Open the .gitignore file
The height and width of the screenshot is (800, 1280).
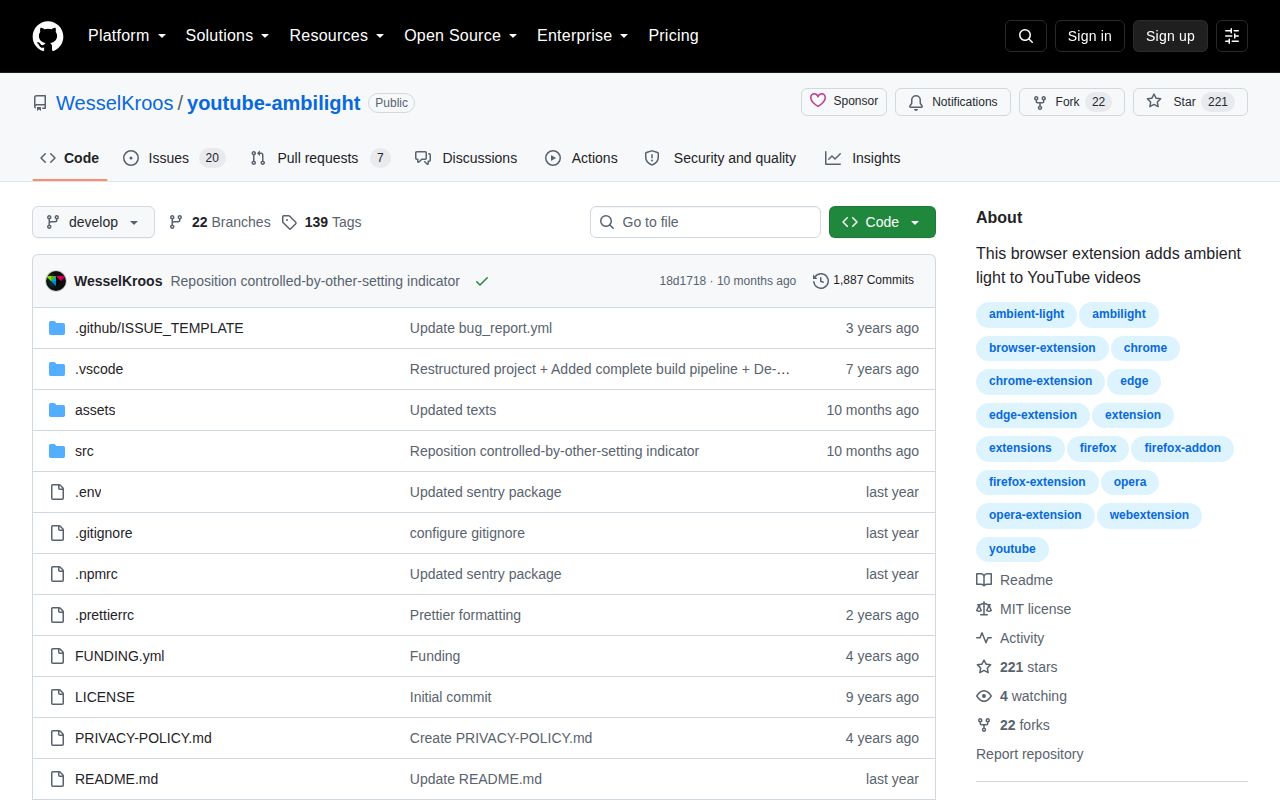[104, 533]
